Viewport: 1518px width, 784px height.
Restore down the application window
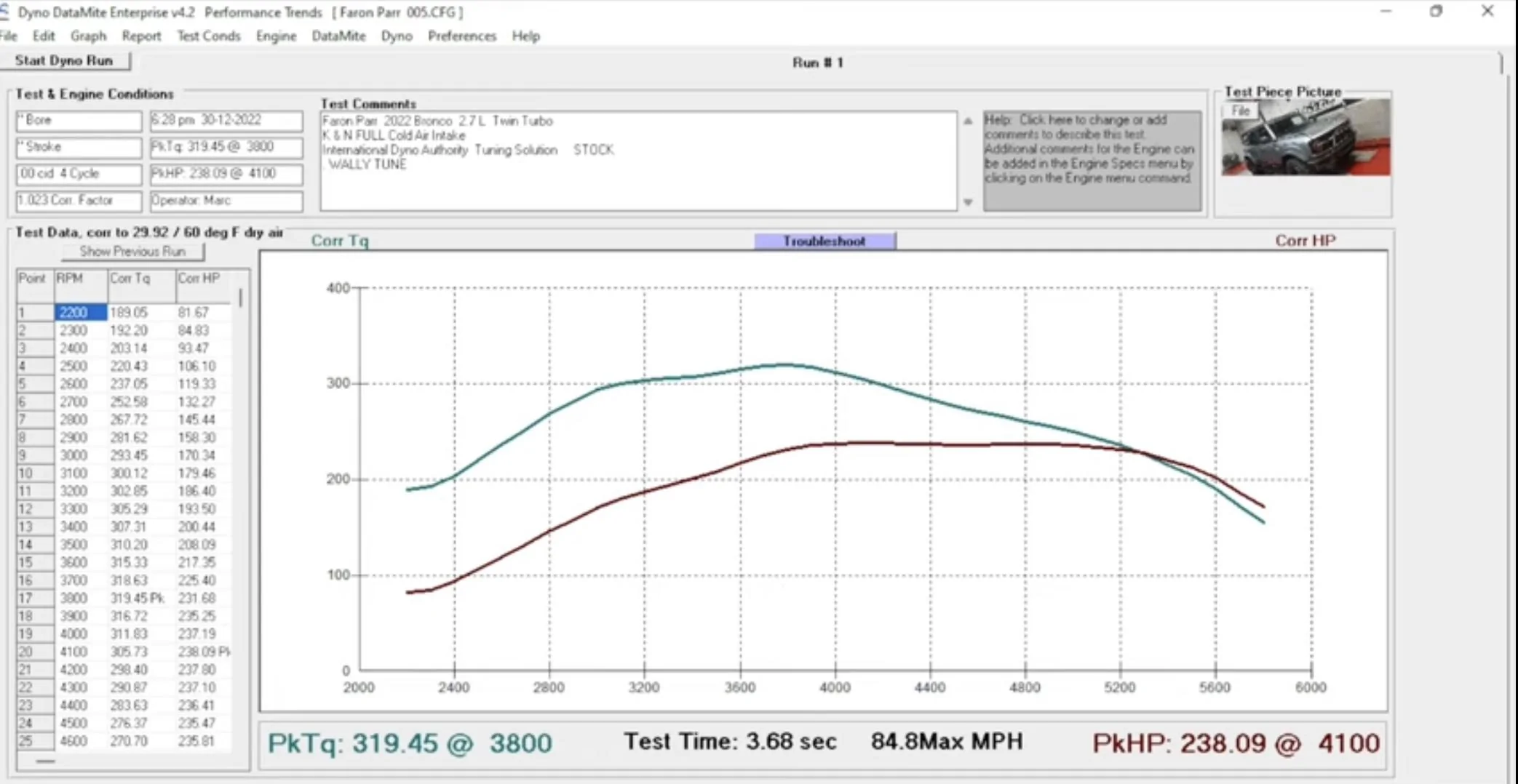[x=1436, y=11]
